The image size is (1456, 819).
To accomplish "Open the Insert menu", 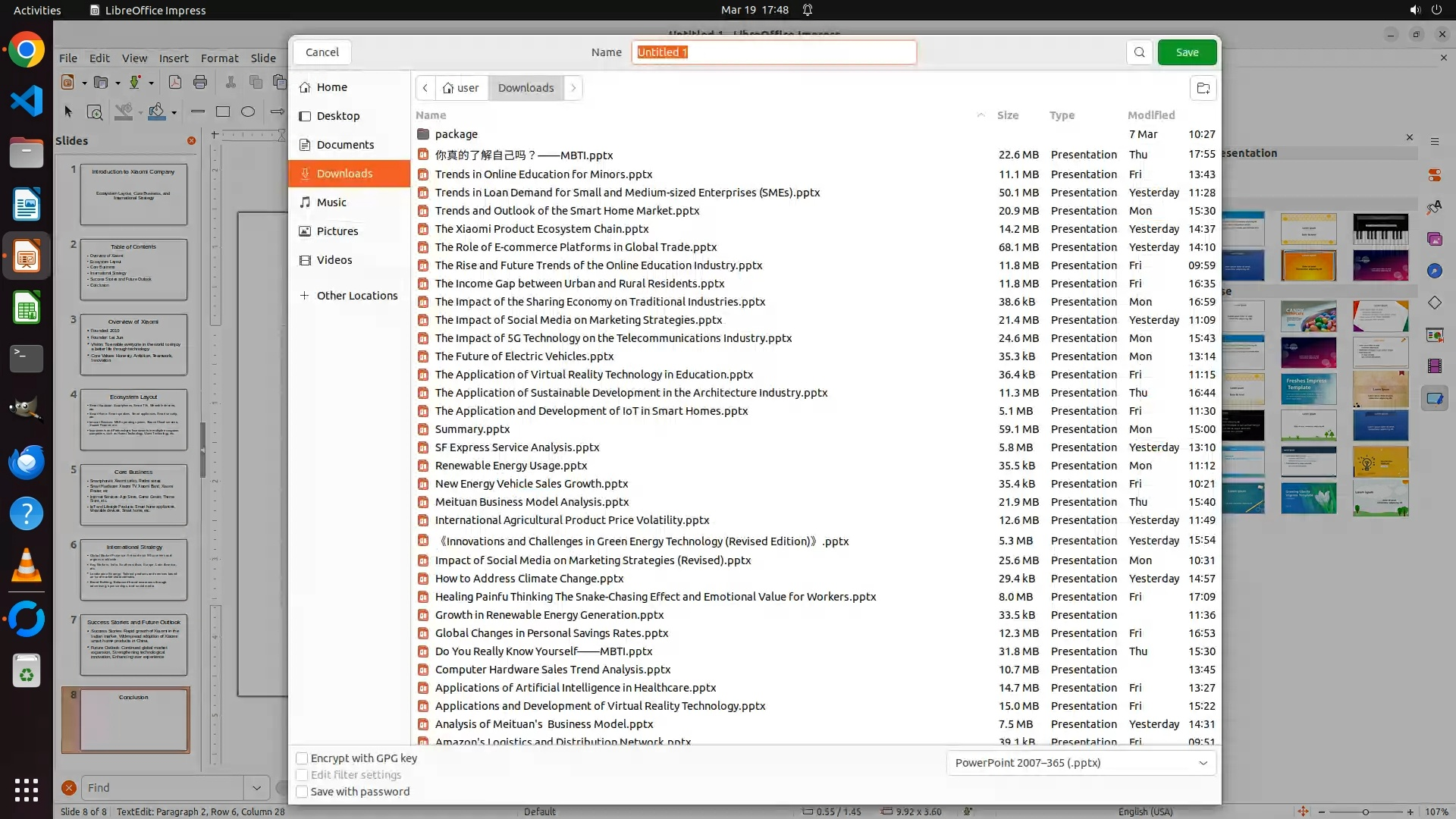I will (x=174, y=58).
